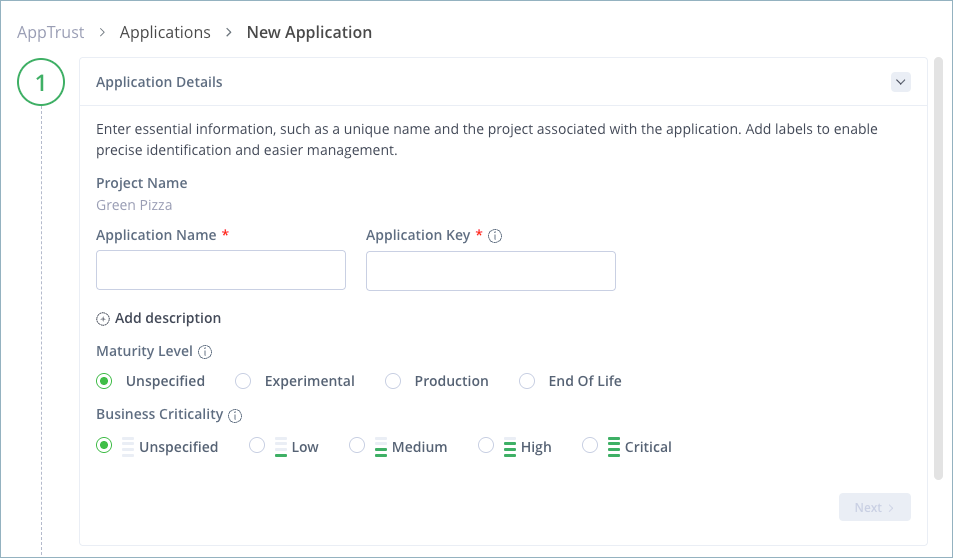Click the Business Criticality label
This screenshot has height=558, width=953.
point(160,414)
